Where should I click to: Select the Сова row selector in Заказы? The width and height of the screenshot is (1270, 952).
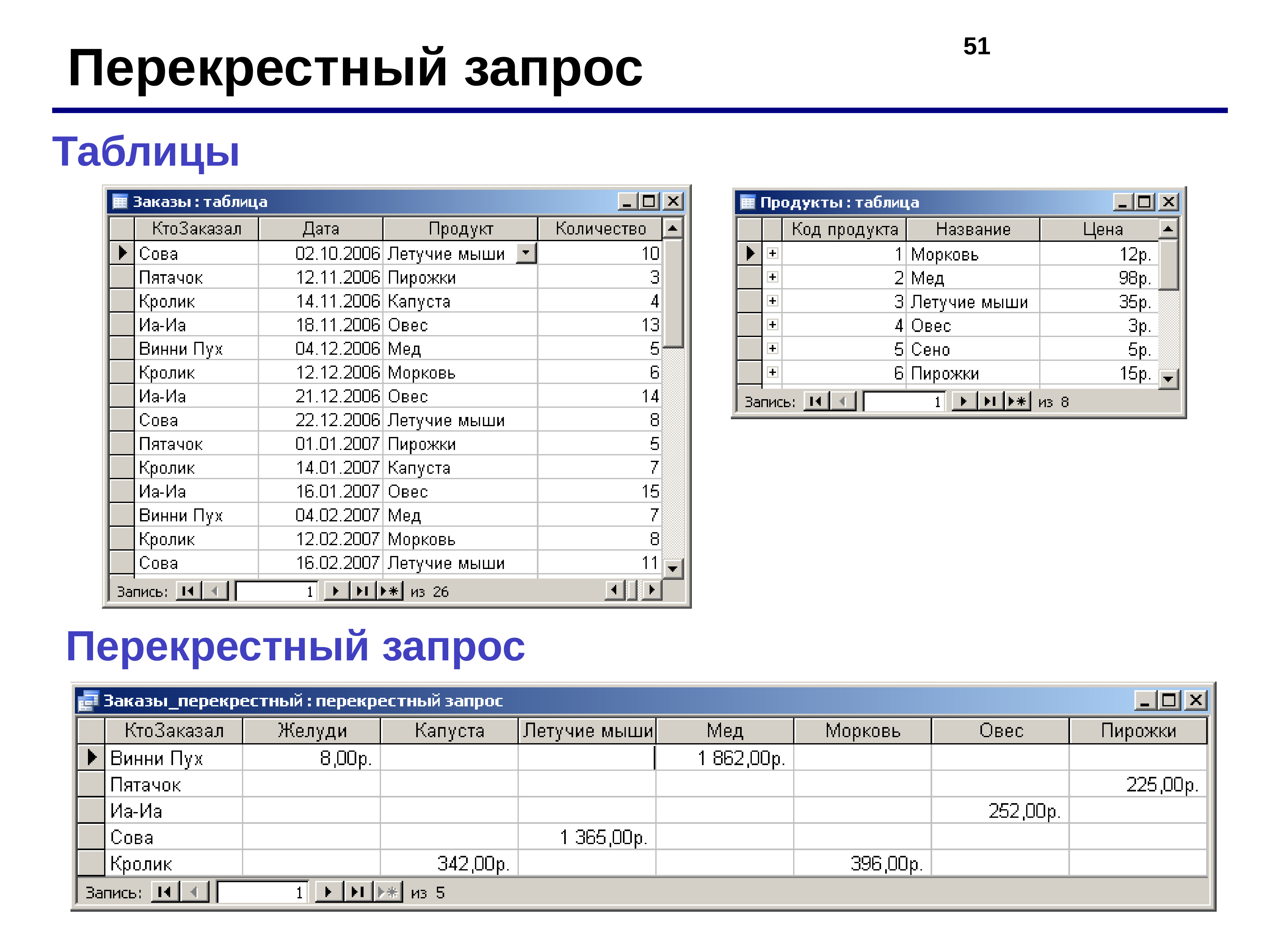[122, 253]
